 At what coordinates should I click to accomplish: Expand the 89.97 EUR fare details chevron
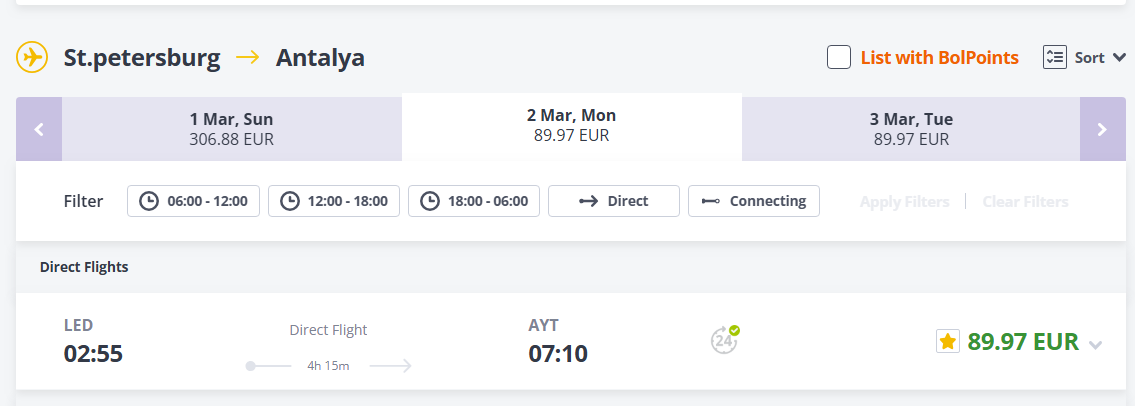pyautogui.click(x=1096, y=345)
